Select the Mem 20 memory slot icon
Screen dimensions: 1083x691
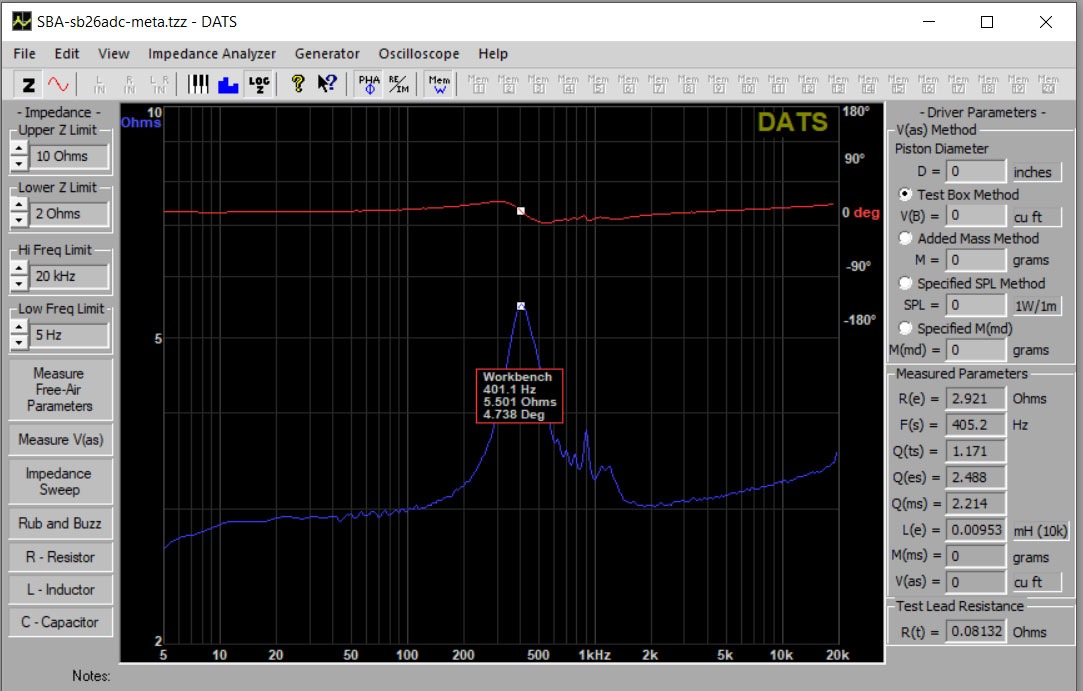[x=1048, y=84]
